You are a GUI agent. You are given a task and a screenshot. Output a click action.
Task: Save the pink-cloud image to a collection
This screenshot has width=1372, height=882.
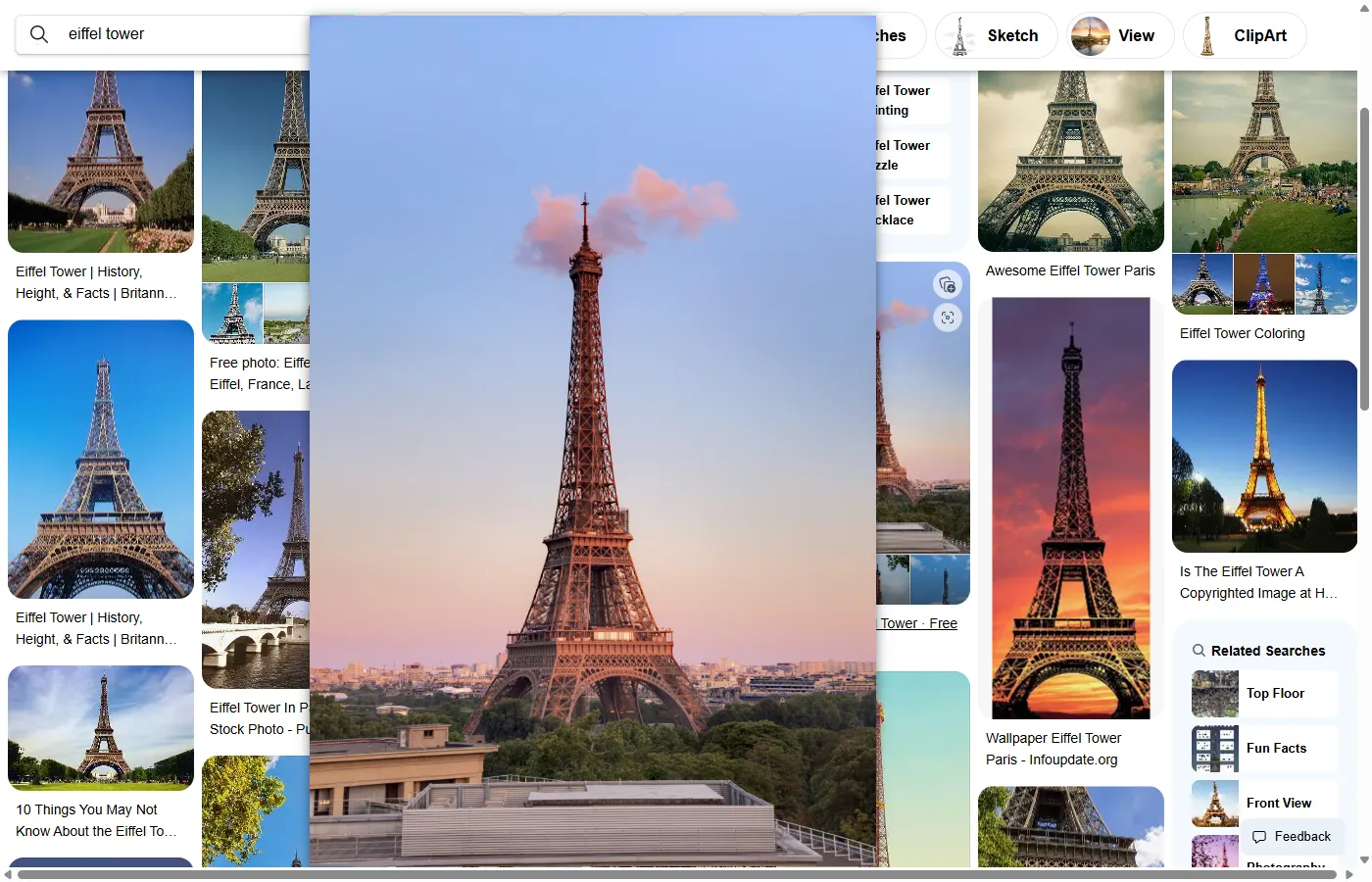(948, 285)
